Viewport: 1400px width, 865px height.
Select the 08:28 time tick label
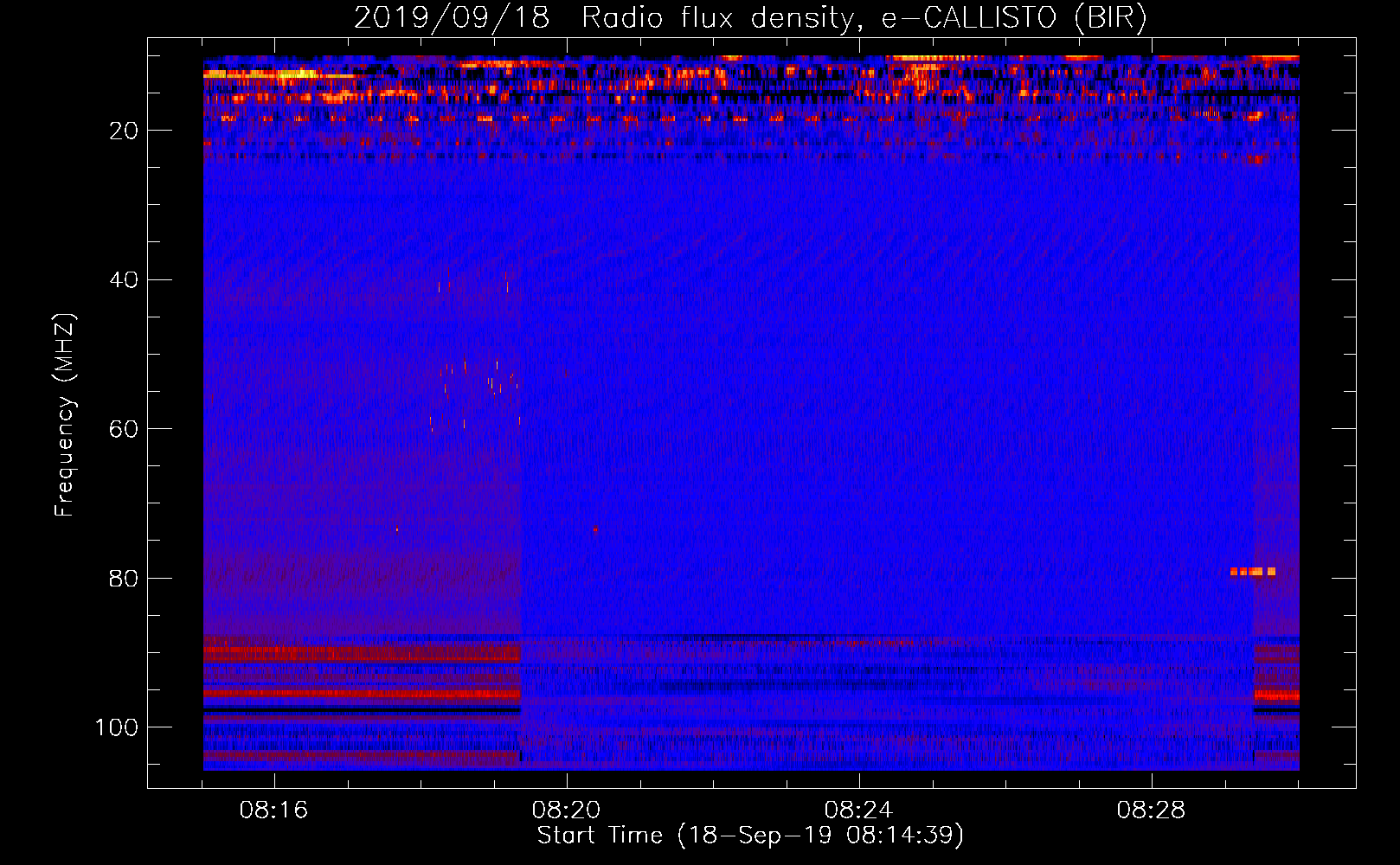pyautogui.click(x=1151, y=811)
